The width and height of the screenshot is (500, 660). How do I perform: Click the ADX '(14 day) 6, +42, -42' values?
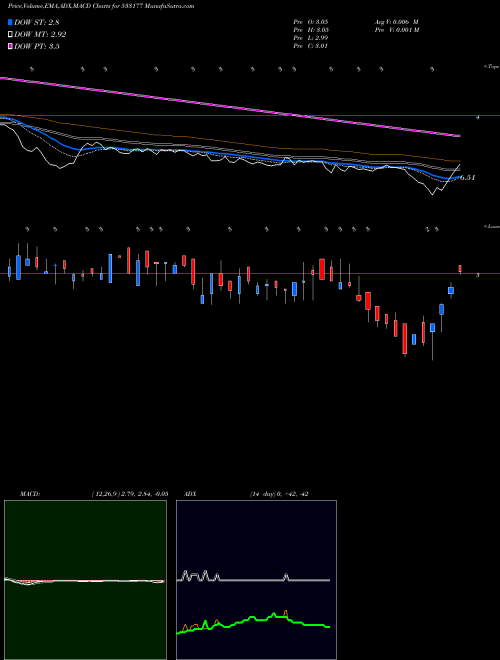[278, 494]
